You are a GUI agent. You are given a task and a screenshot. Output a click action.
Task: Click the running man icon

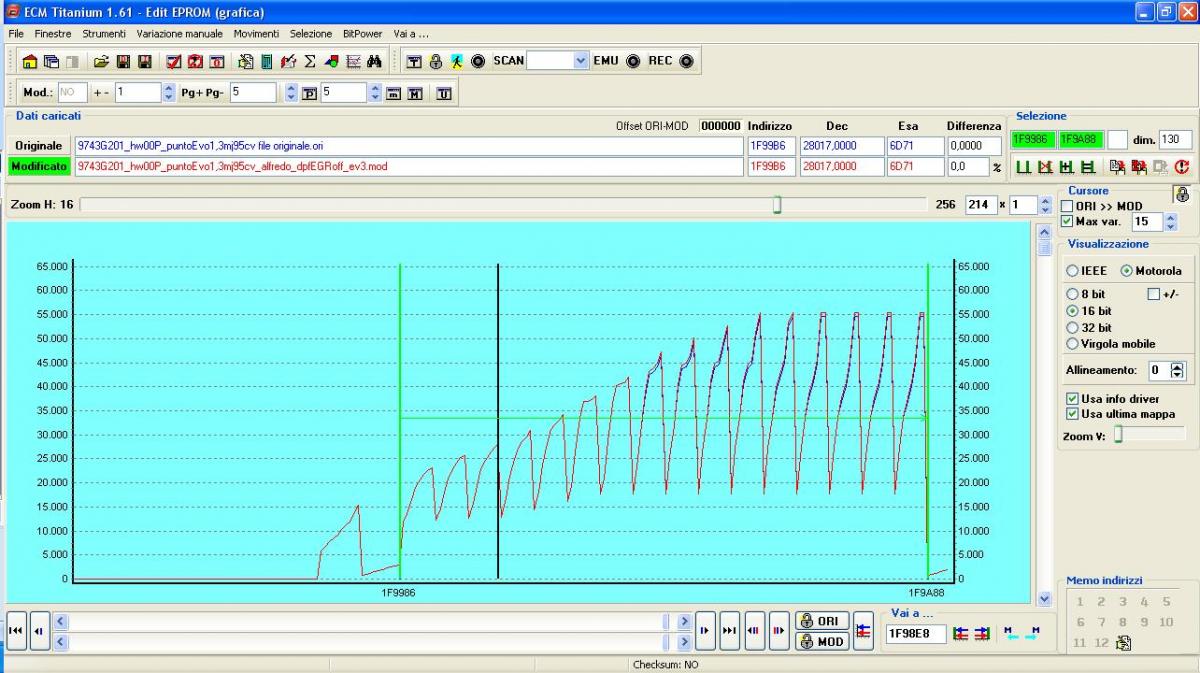point(457,62)
